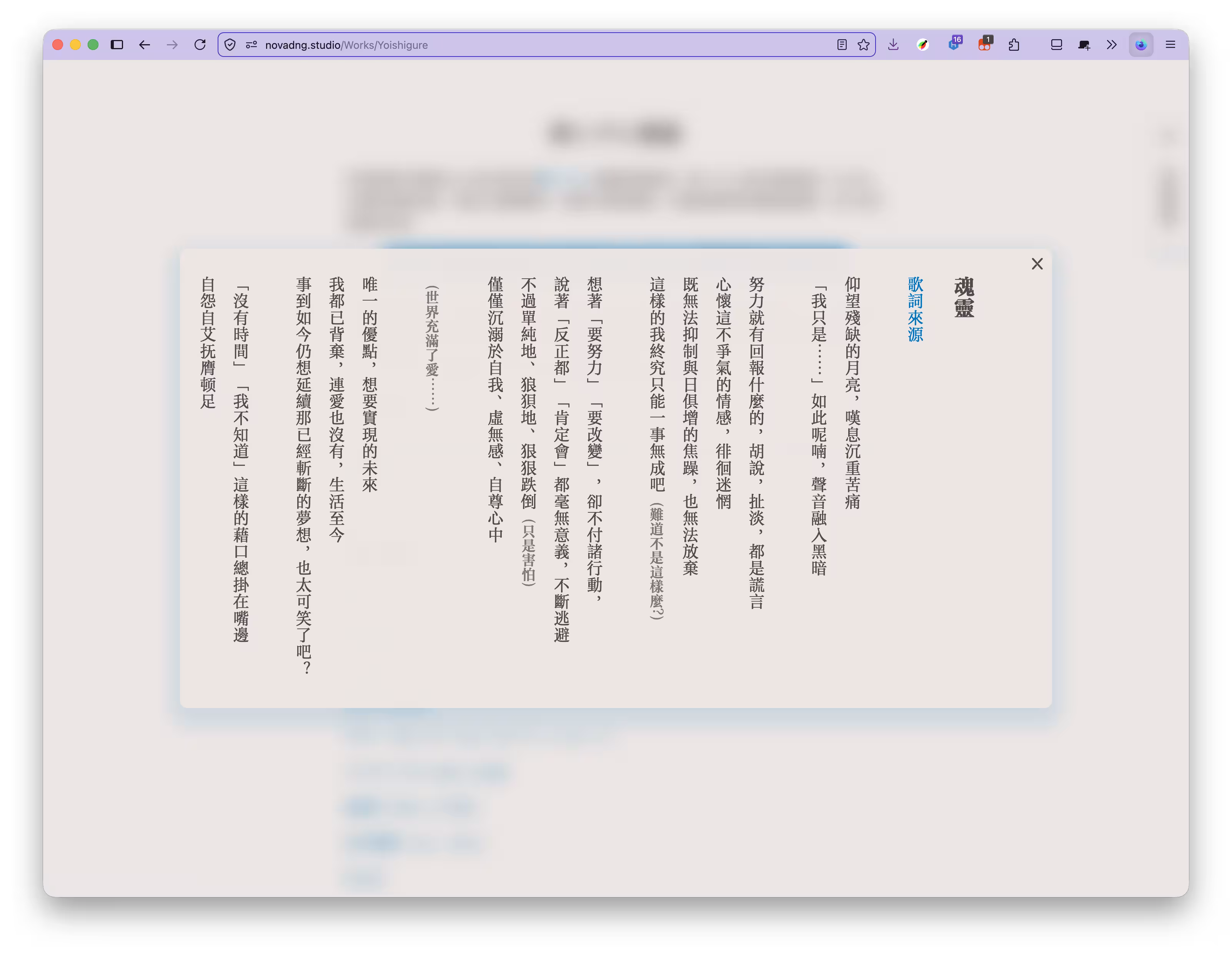The image size is (1232, 954).
Task: Open the extensions puzzle menu
Action: (1014, 45)
